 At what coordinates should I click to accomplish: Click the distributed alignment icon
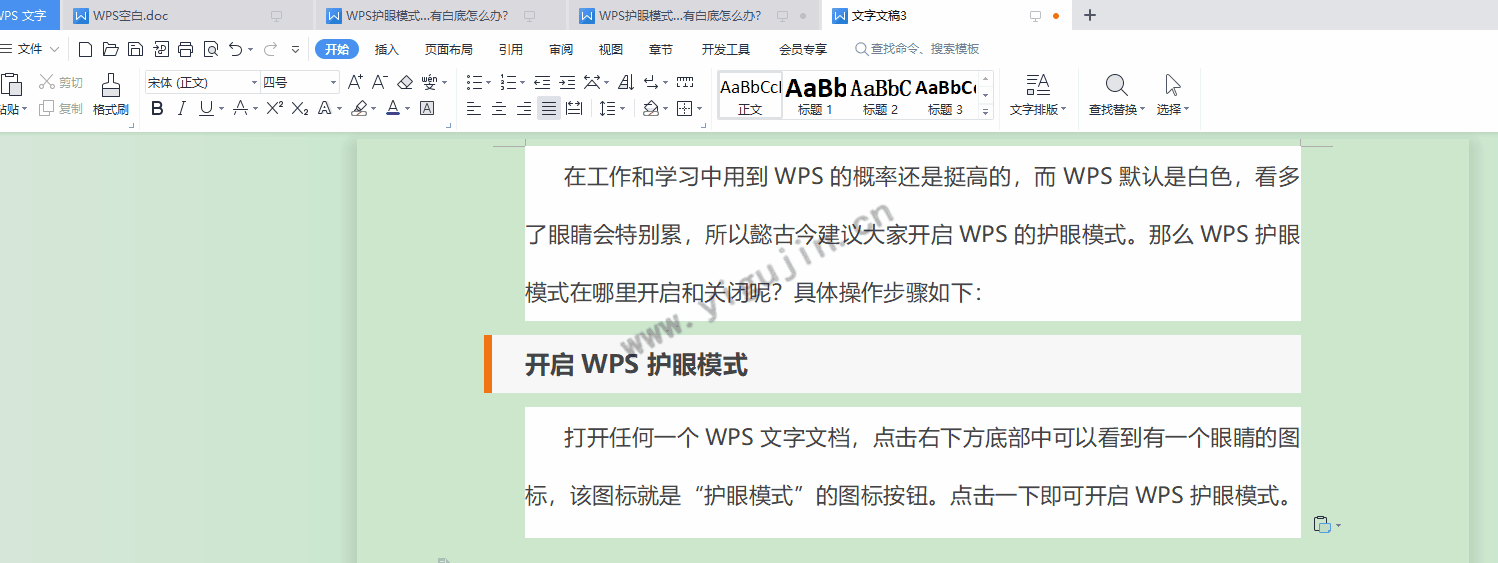pos(573,108)
